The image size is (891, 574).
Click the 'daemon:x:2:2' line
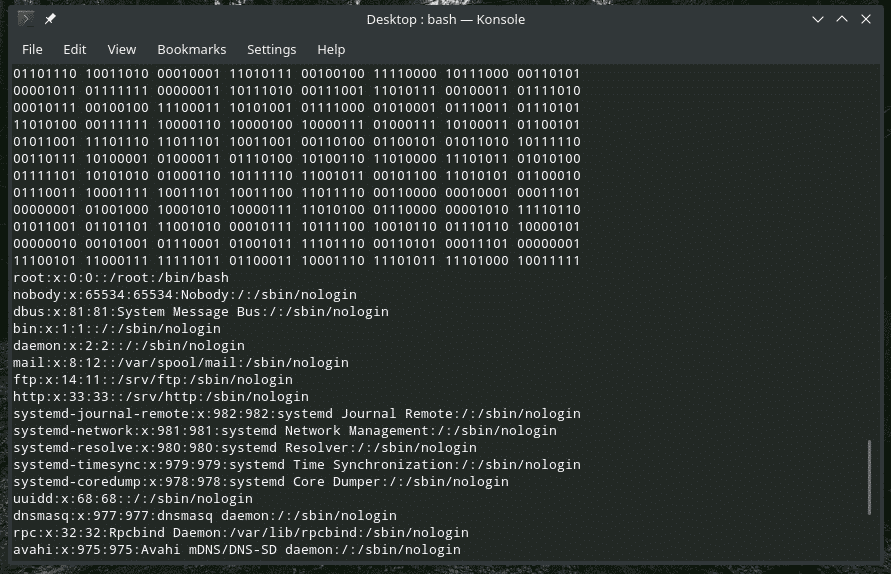pos(128,346)
